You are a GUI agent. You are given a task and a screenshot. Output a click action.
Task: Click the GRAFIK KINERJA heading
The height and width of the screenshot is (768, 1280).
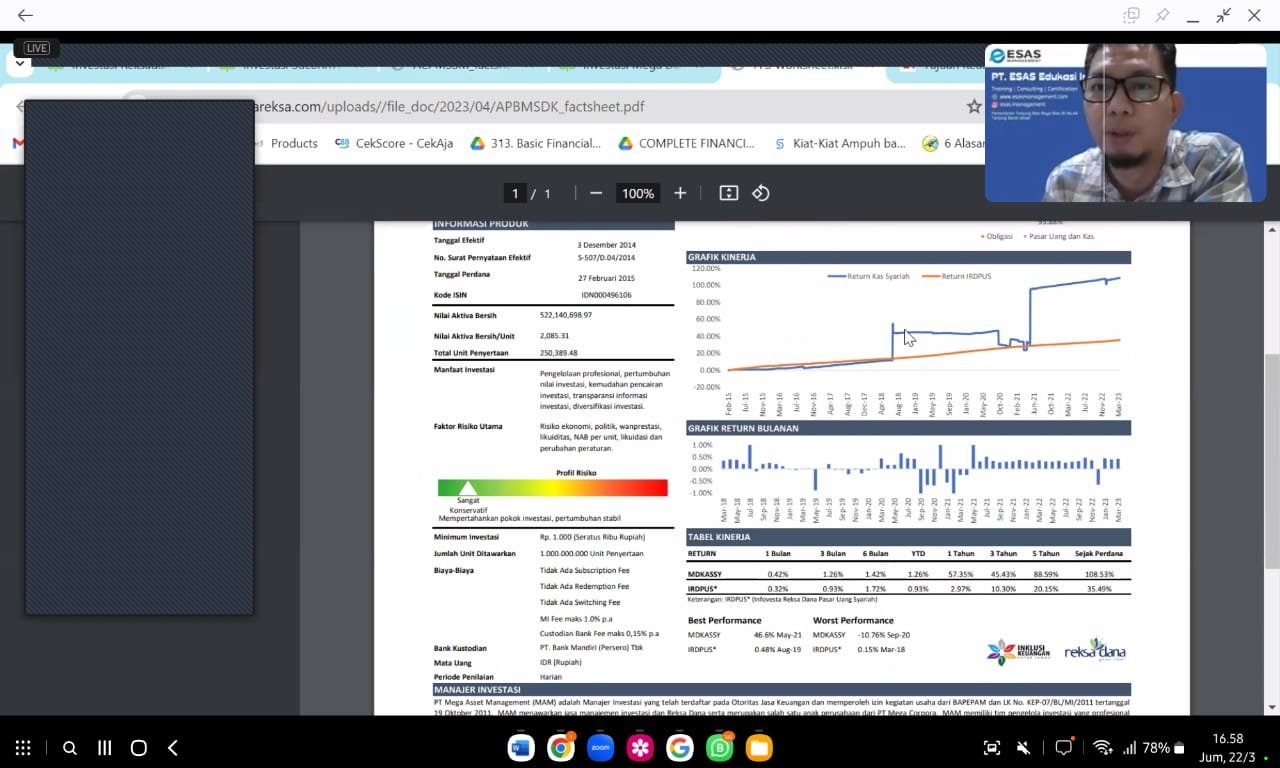[721, 257]
